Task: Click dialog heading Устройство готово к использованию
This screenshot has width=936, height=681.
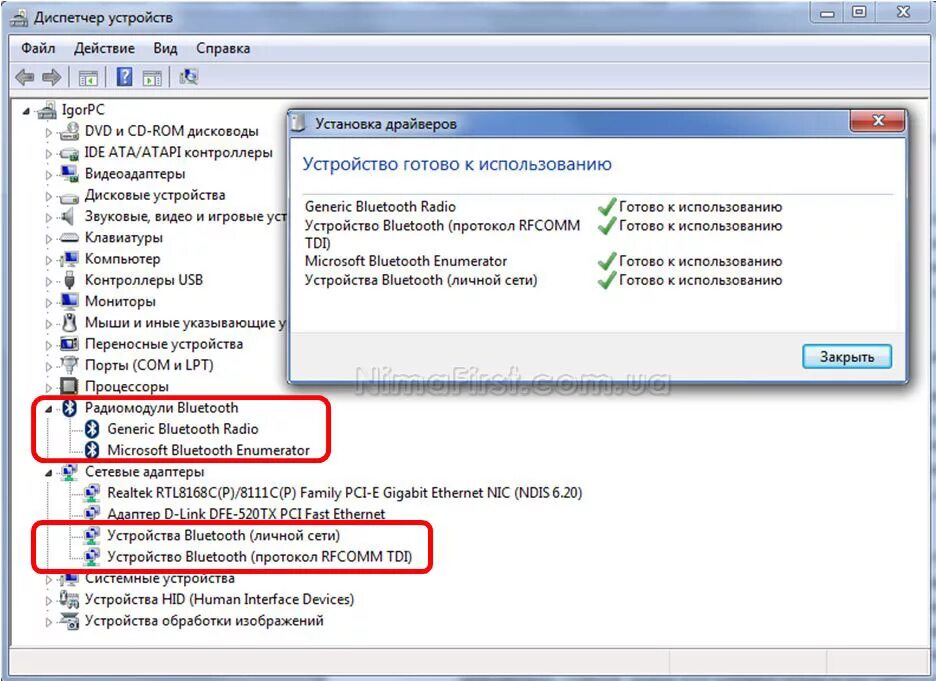Action: click(x=457, y=164)
